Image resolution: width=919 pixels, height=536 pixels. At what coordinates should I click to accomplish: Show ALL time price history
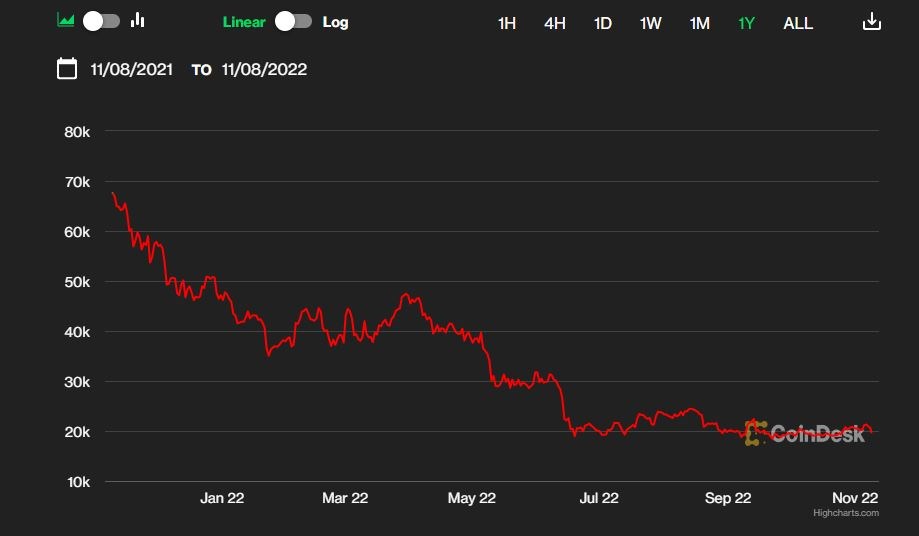[x=798, y=23]
